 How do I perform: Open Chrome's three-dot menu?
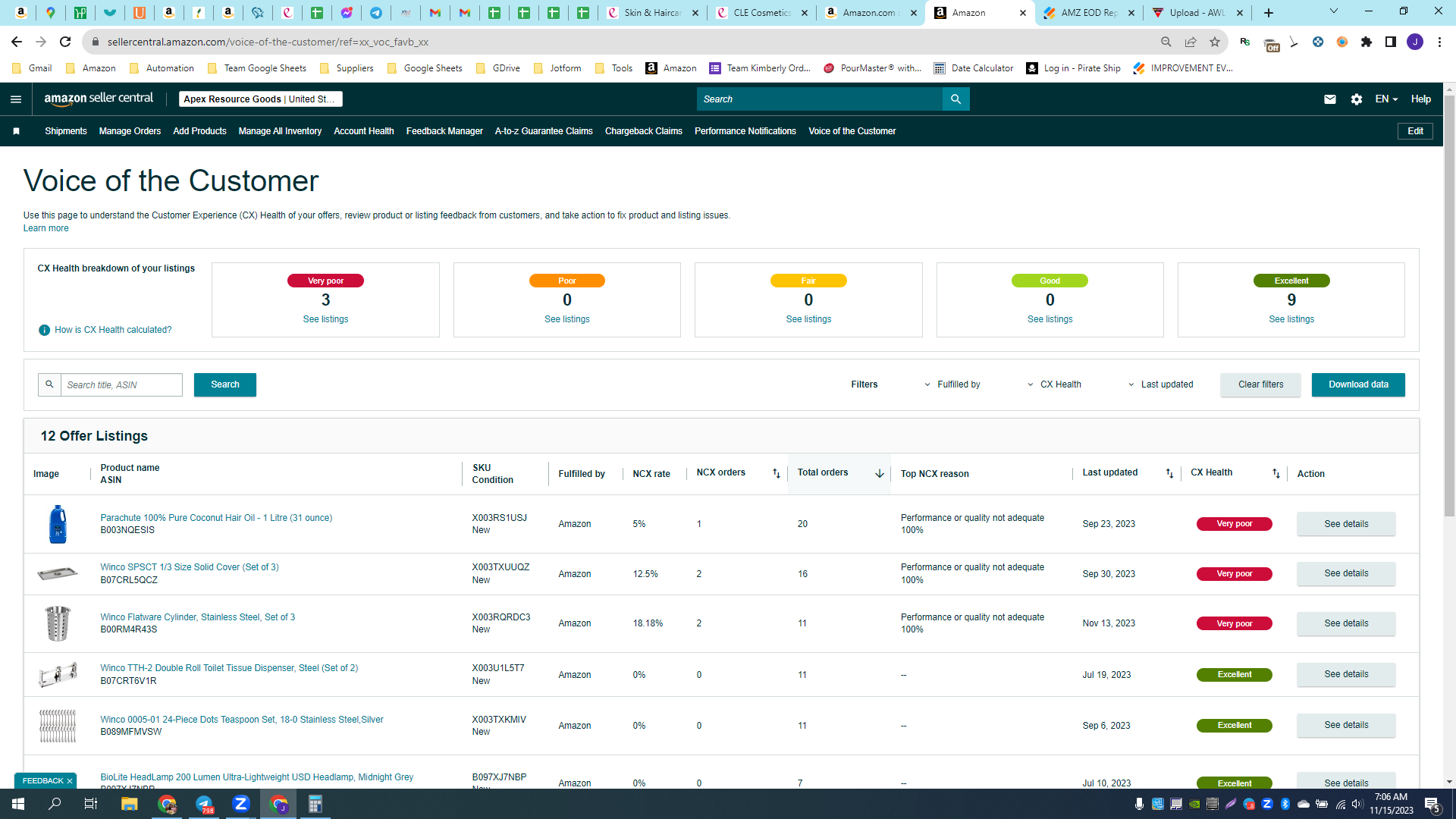point(1439,42)
